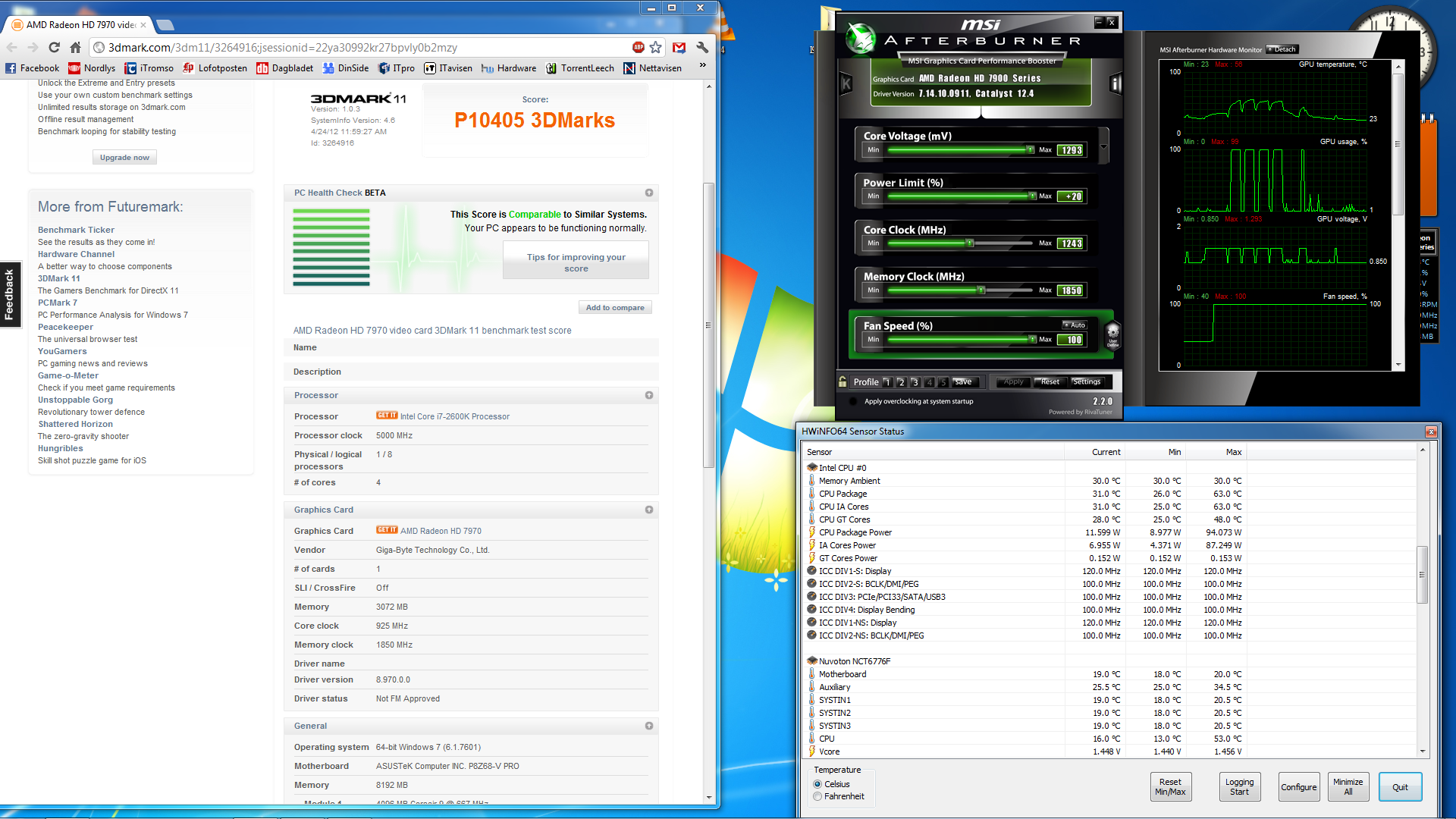Click the Apply button in Afterburner
The height and width of the screenshot is (819, 1456).
(x=1013, y=382)
